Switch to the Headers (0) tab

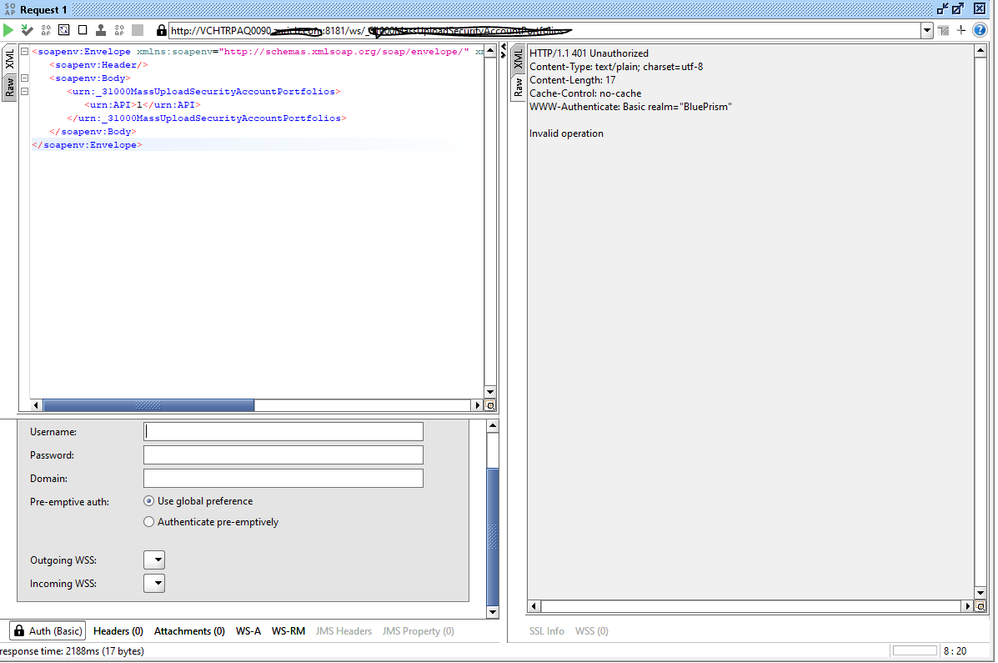point(118,631)
